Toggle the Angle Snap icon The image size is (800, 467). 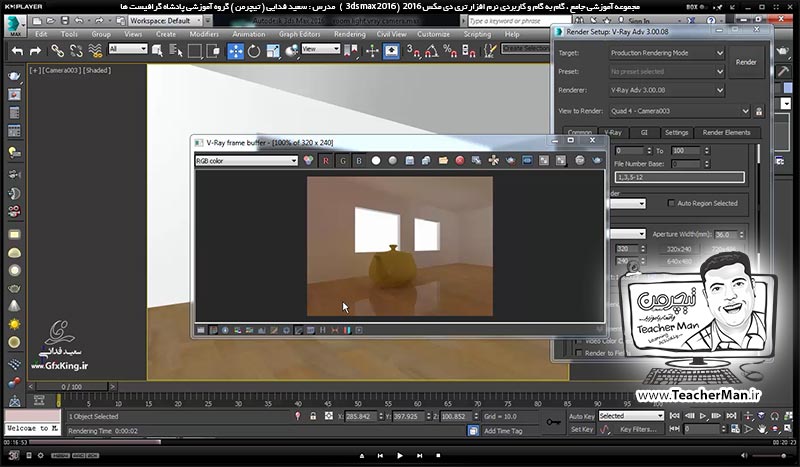point(431,51)
